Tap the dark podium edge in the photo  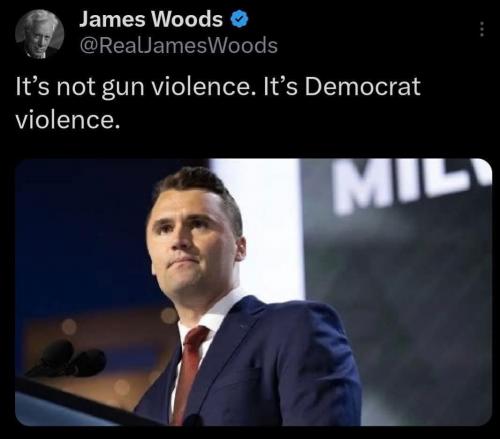point(77,402)
